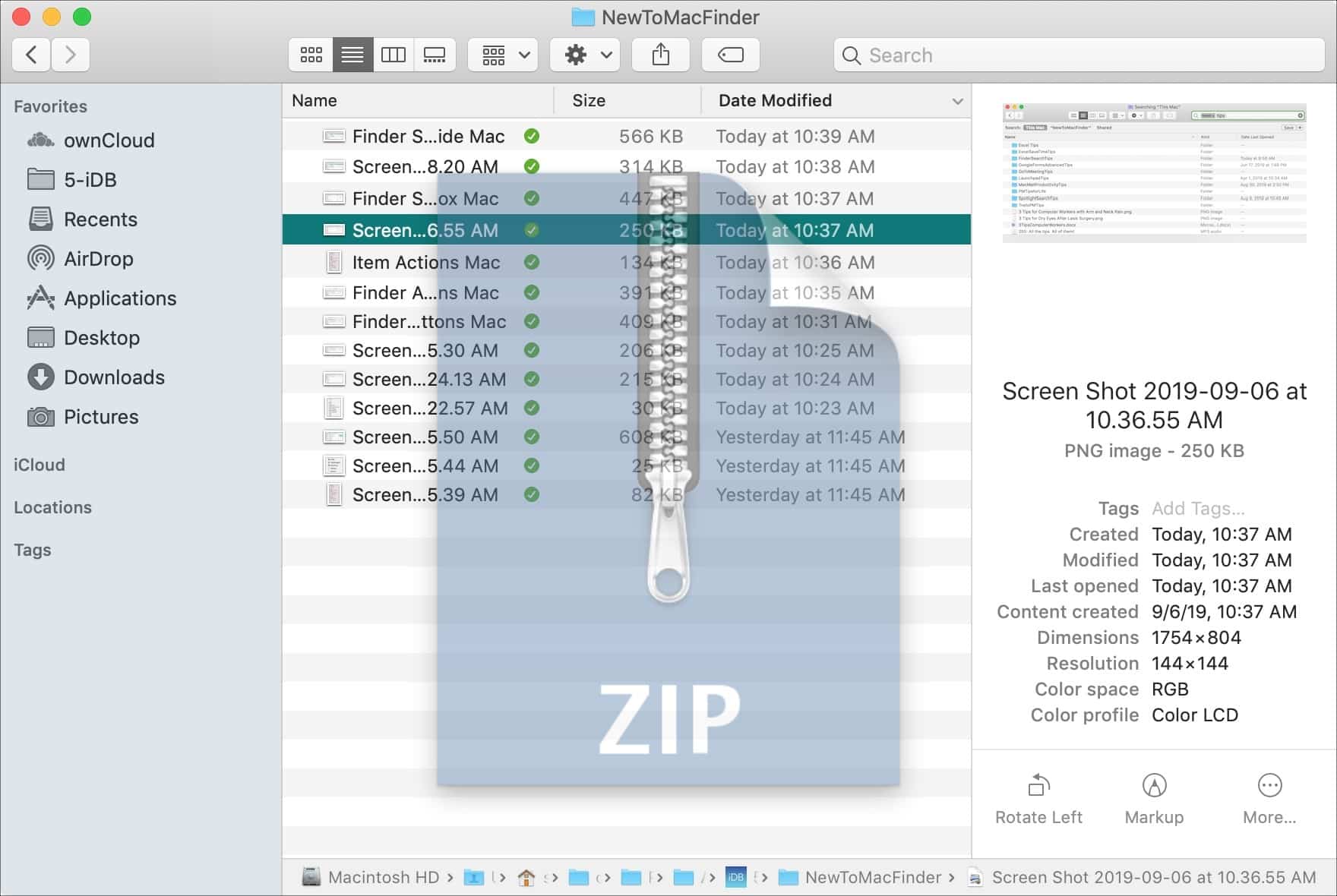This screenshot has width=1337, height=896.
Task: Open ownCloud from Favorites
Action: tap(109, 140)
